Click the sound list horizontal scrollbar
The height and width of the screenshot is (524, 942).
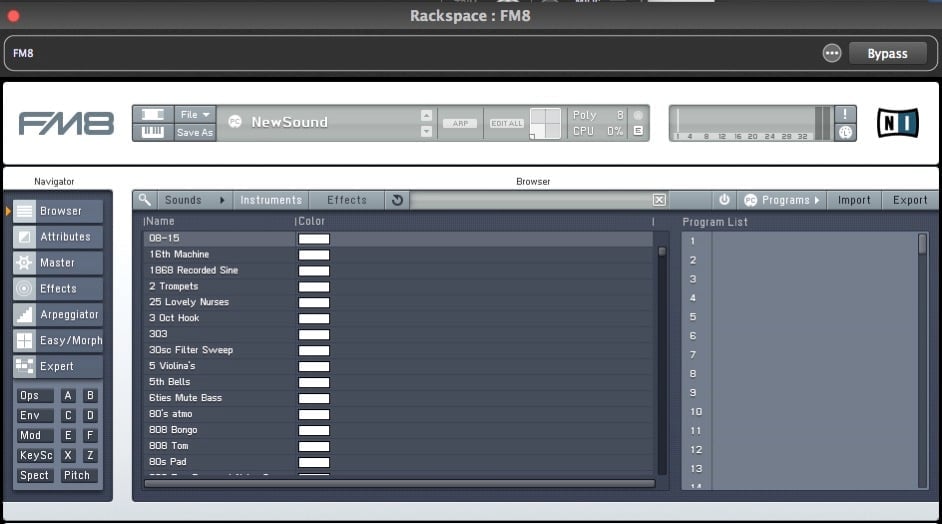coord(400,483)
